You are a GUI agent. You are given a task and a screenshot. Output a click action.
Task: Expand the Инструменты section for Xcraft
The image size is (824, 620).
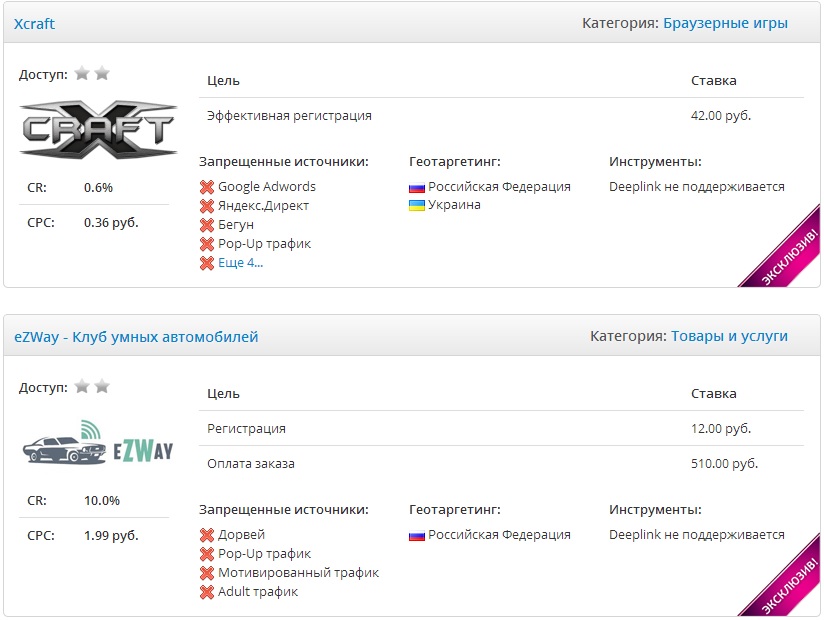pyautogui.click(x=651, y=161)
